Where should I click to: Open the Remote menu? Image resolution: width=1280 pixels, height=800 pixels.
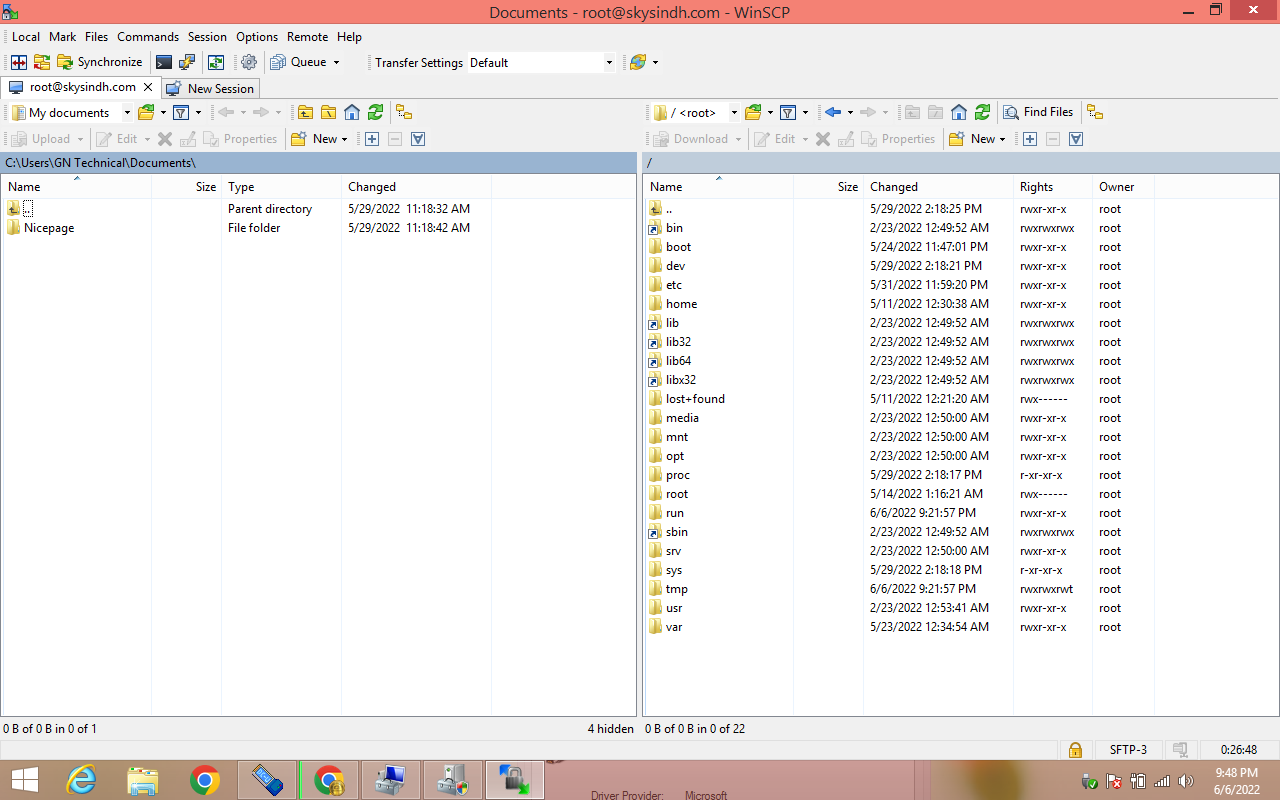click(x=308, y=37)
